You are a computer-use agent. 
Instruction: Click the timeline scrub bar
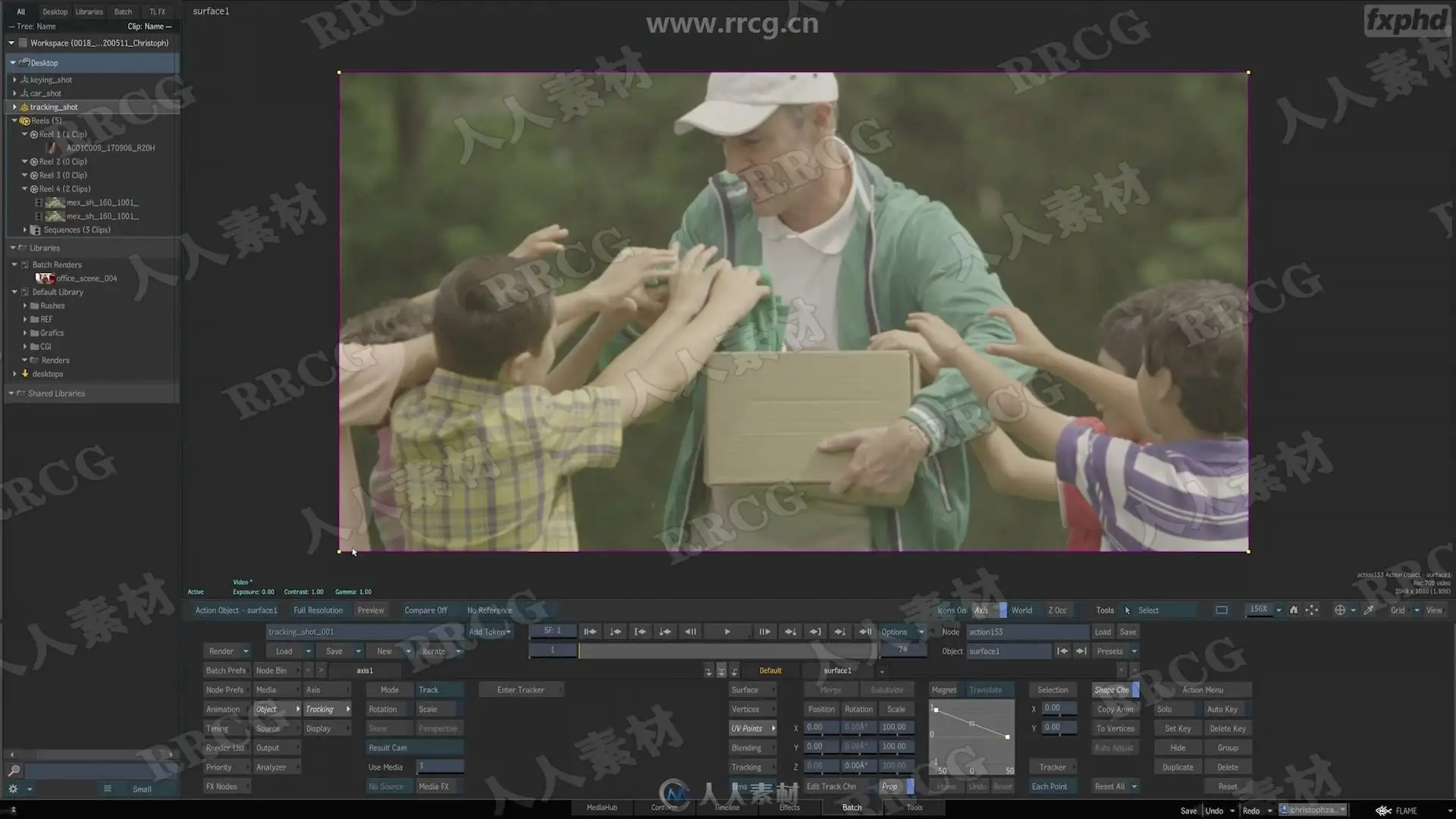point(726,651)
